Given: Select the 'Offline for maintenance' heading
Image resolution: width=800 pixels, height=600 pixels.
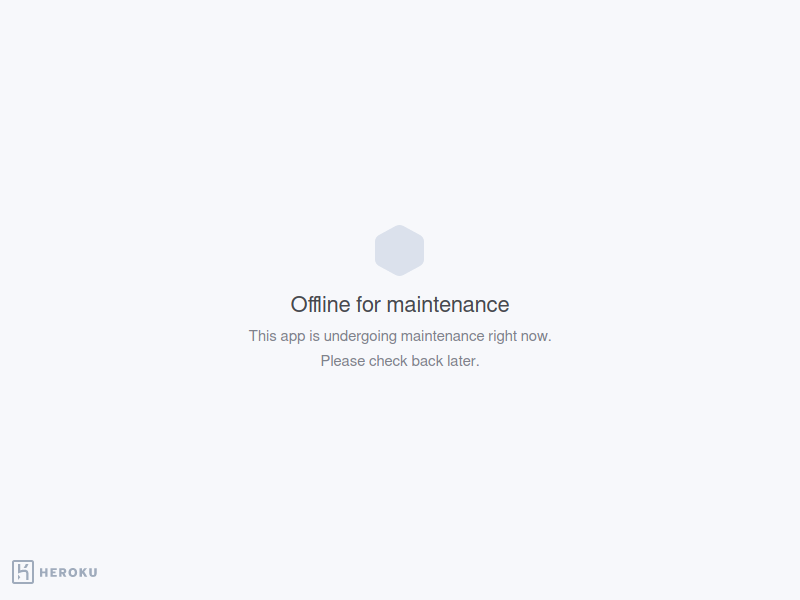Looking at the screenshot, I should 399,305.
